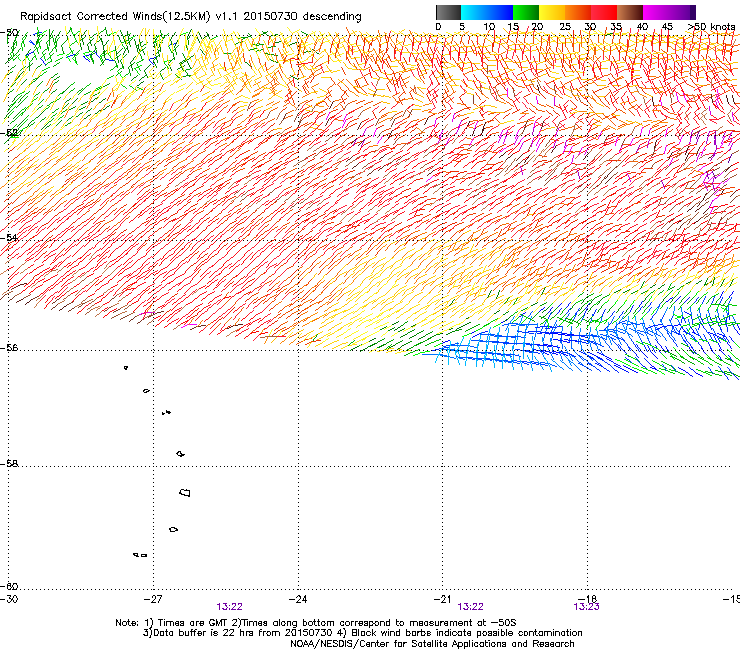Click the legend scale label '40'
740x650 pixels.
pyautogui.click(x=642, y=26)
